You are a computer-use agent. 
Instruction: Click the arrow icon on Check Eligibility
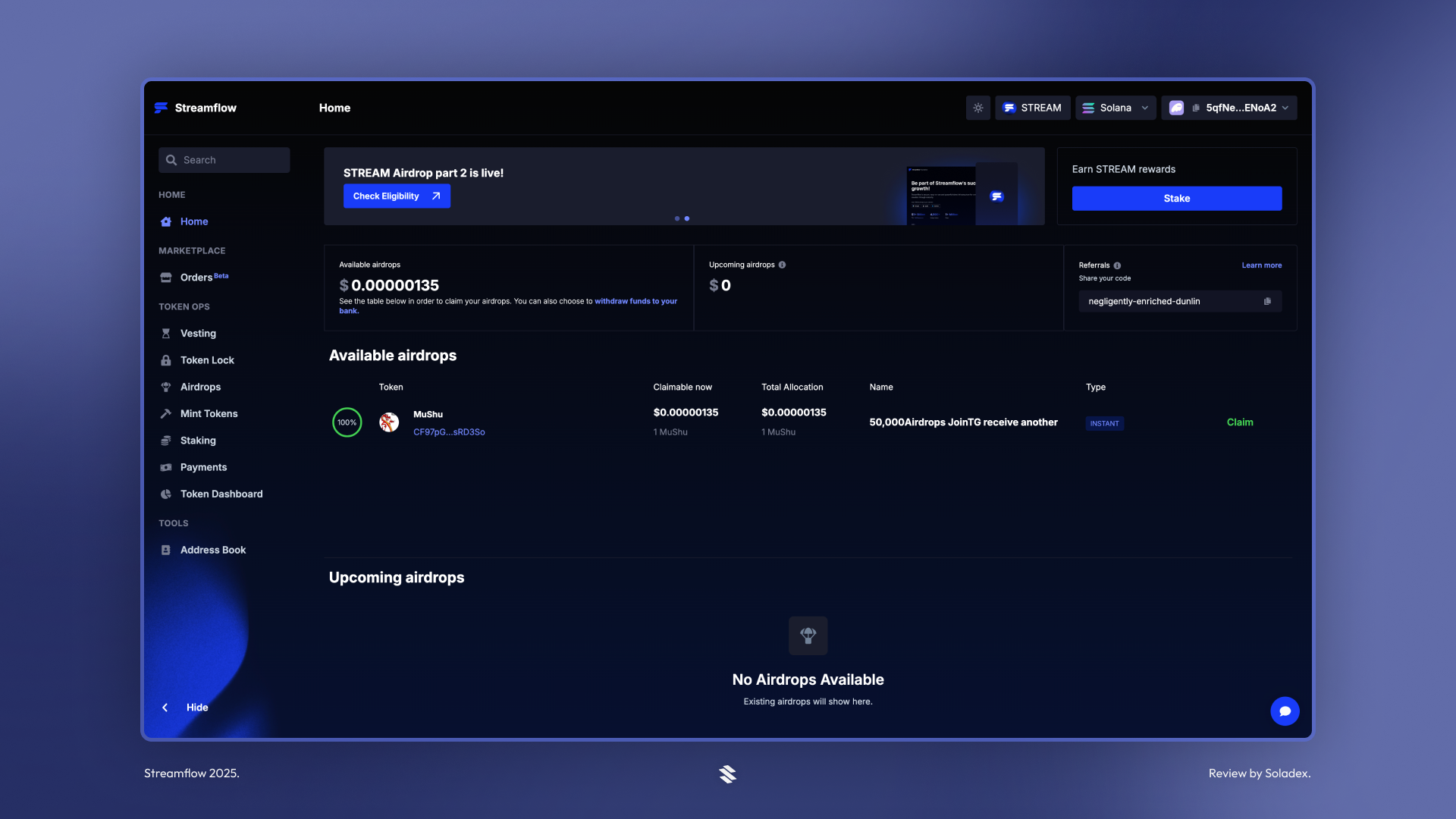(x=436, y=196)
